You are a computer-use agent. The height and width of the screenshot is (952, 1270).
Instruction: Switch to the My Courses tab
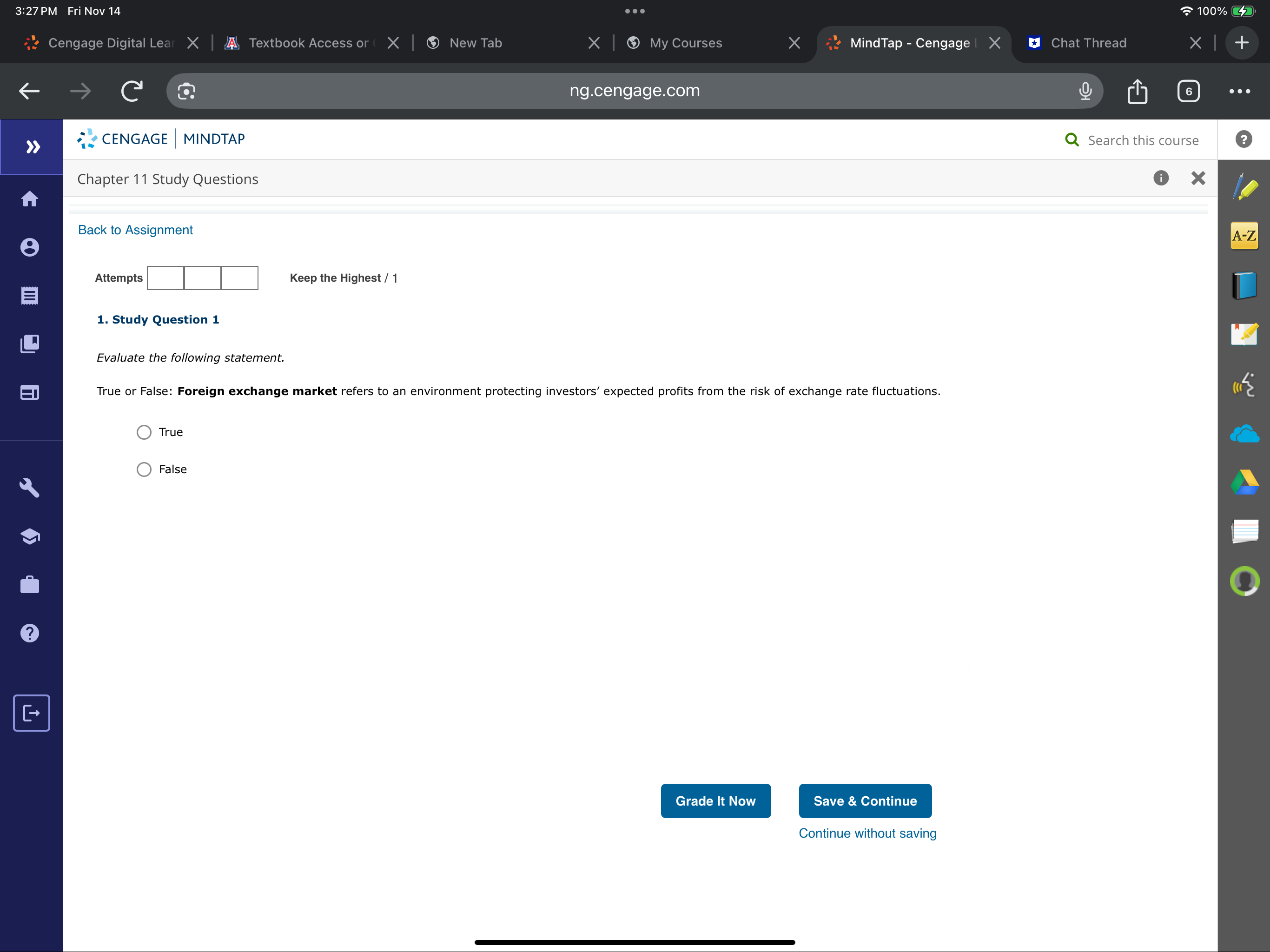686,43
